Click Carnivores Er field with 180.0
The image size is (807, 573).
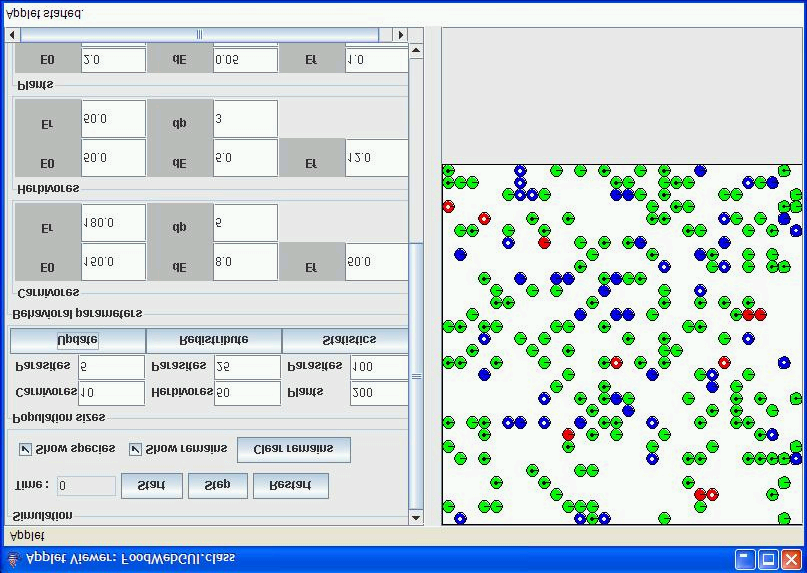pos(113,223)
